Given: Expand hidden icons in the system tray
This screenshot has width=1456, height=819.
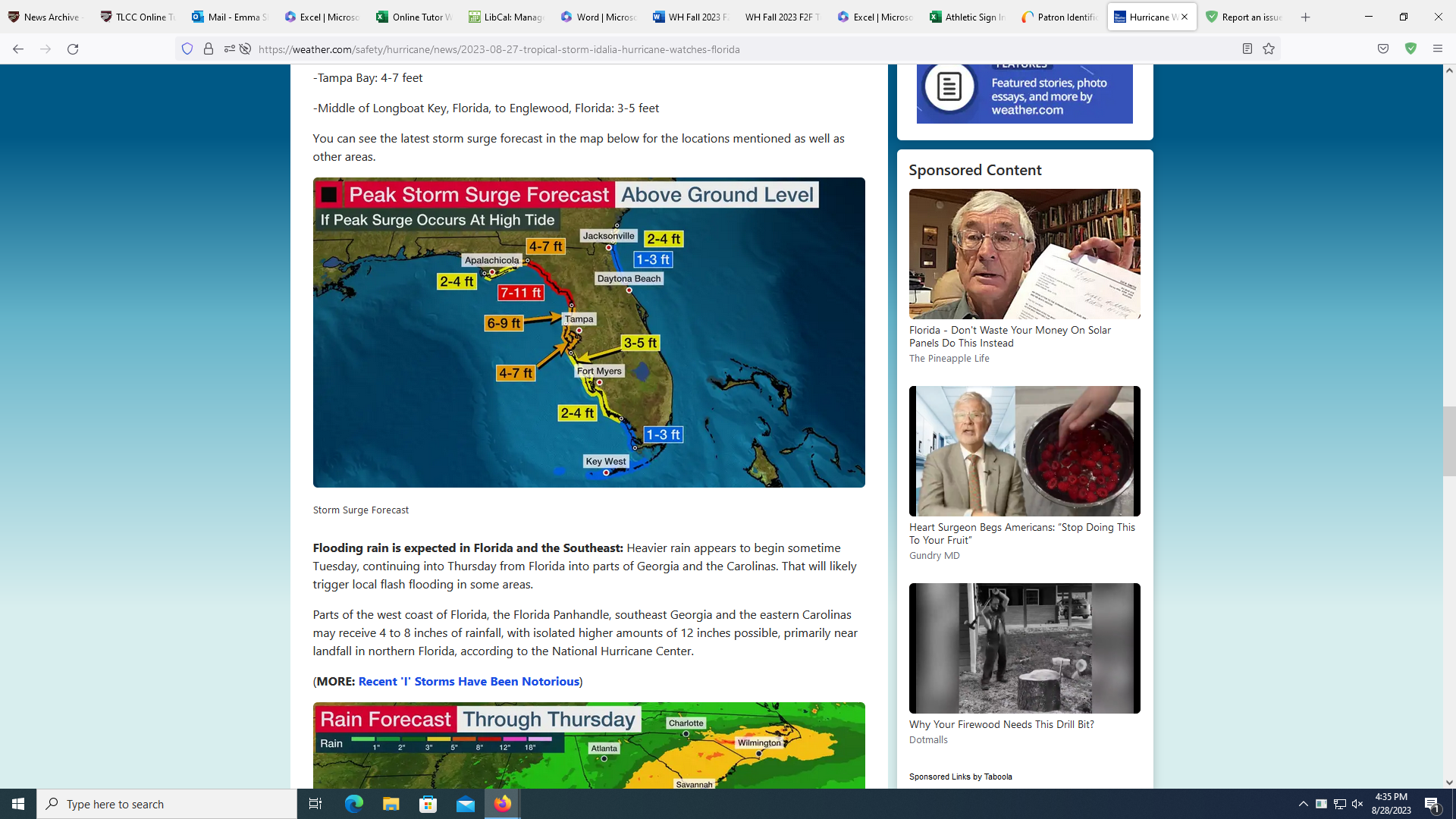Looking at the screenshot, I should 1303,804.
